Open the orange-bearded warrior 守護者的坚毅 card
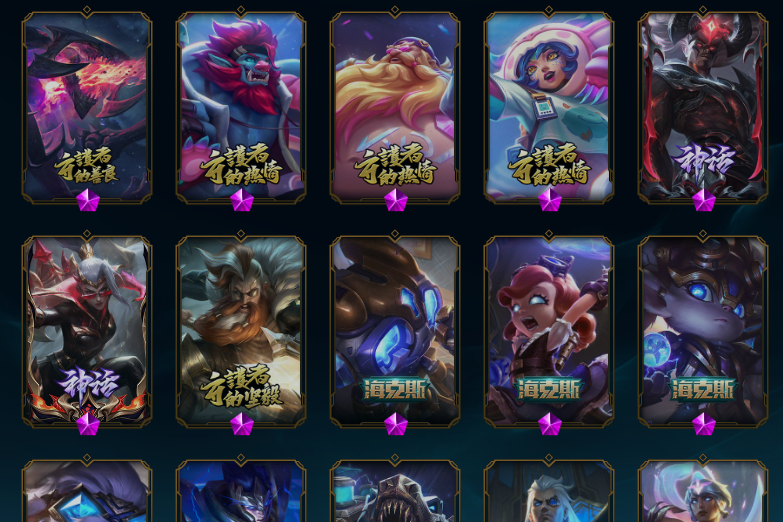The width and height of the screenshot is (783, 522). point(241,332)
